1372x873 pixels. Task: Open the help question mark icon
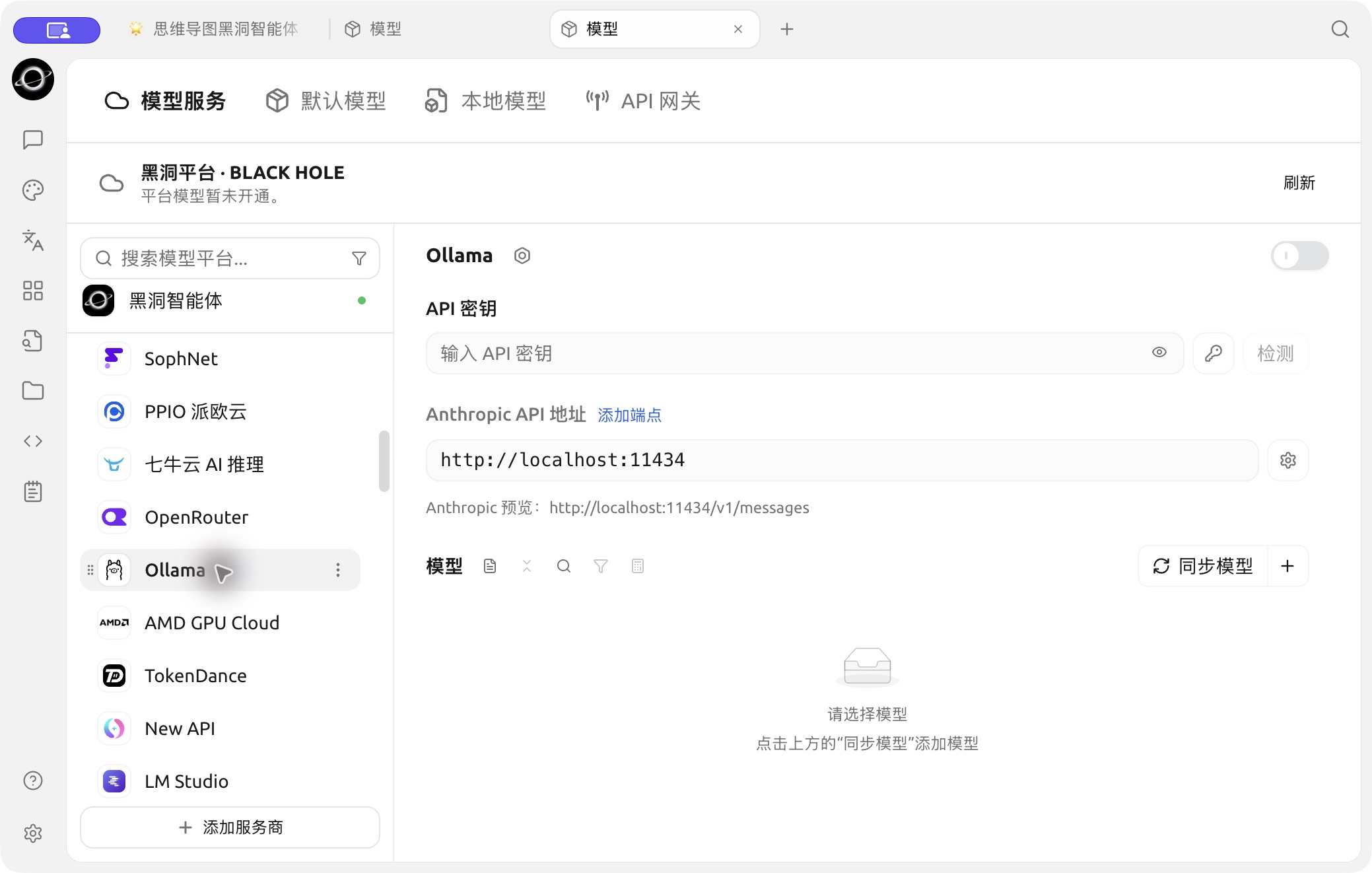(33, 781)
